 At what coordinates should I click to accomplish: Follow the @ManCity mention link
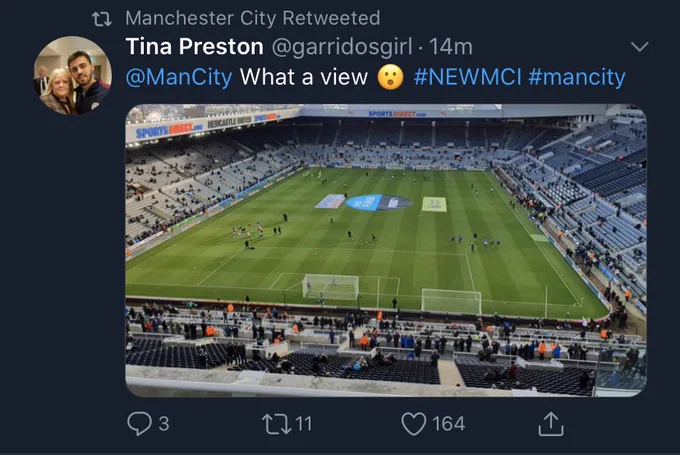(179, 77)
